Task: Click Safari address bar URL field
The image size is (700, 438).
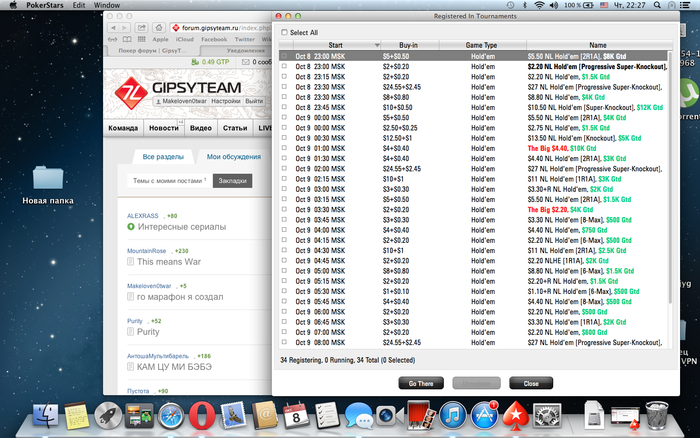Action: (221, 28)
